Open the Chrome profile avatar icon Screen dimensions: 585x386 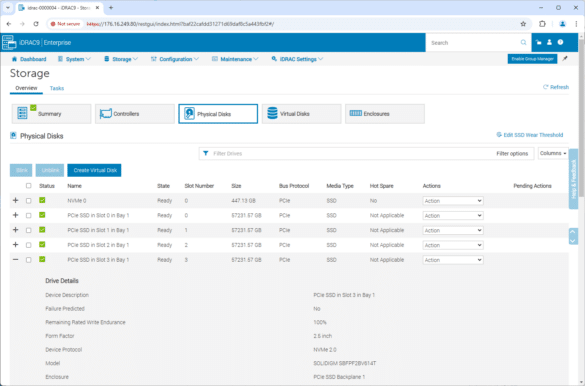tap(562, 24)
